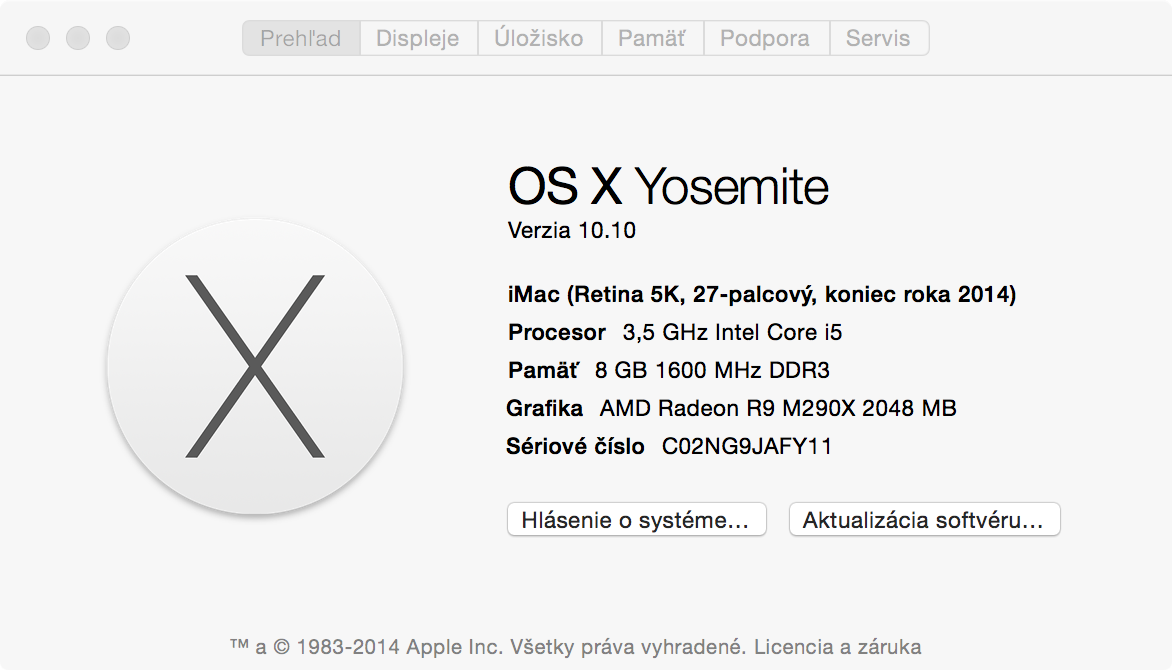Switch to the Prehľad tab
Image resolution: width=1172 pixels, height=670 pixels.
tap(300, 39)
